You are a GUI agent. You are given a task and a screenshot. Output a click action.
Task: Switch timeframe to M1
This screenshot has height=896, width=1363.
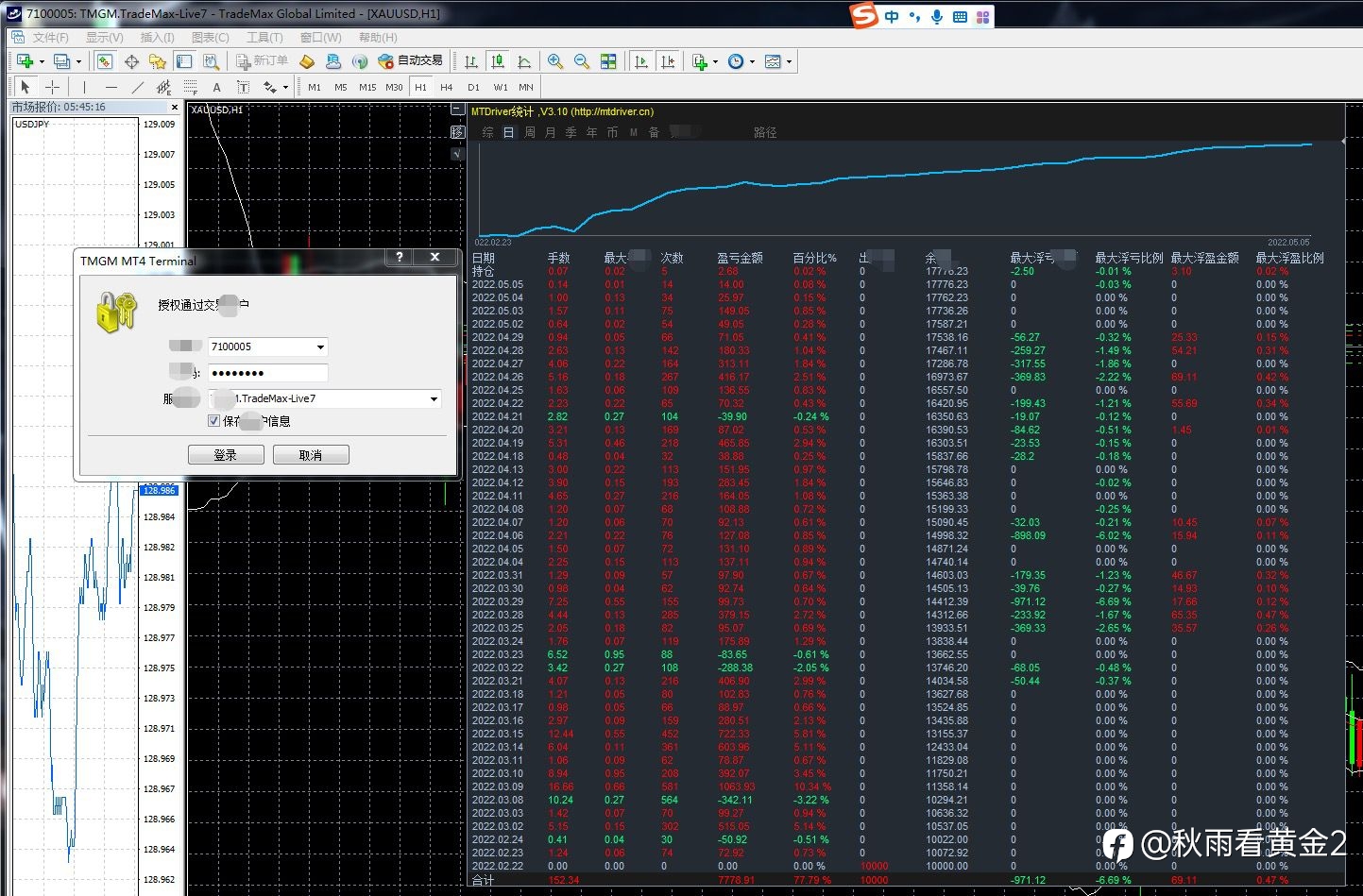pyautogui.click(x=315, y=87)
